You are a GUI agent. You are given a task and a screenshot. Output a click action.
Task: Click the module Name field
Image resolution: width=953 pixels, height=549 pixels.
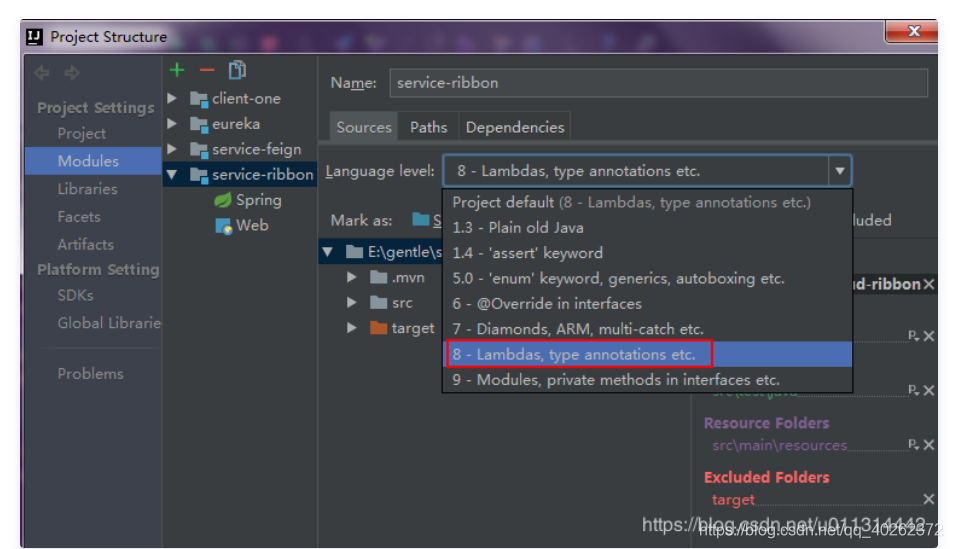[x=659, y=83]
